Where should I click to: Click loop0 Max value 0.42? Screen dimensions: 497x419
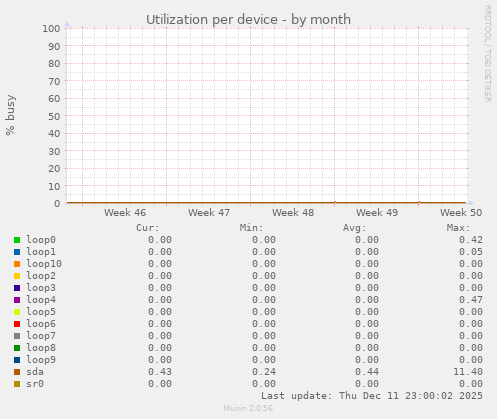coord(471,240)
